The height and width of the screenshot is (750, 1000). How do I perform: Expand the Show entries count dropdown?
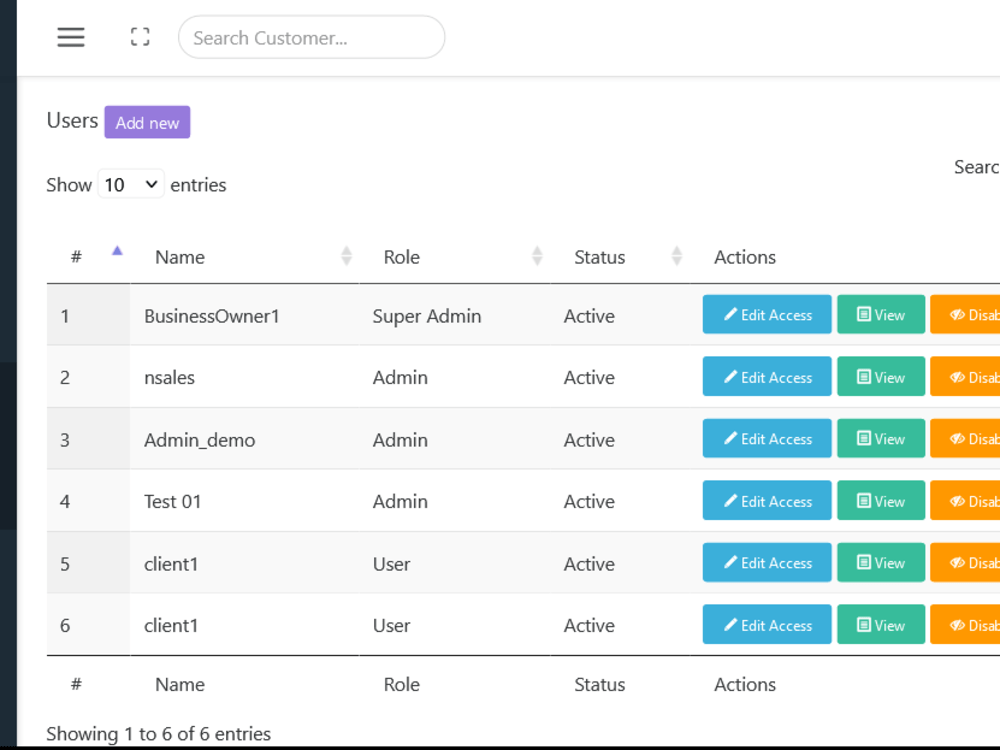point(131,184)
